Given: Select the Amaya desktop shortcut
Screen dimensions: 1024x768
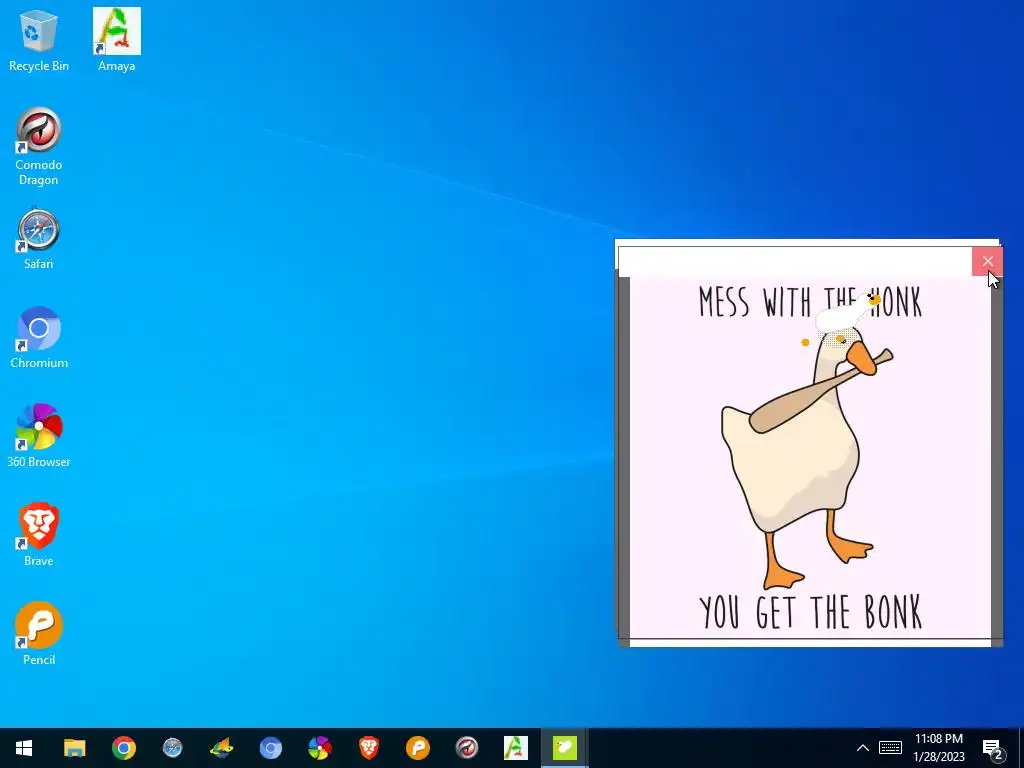Looking at the screenshot, I should [x=116, y=40].
